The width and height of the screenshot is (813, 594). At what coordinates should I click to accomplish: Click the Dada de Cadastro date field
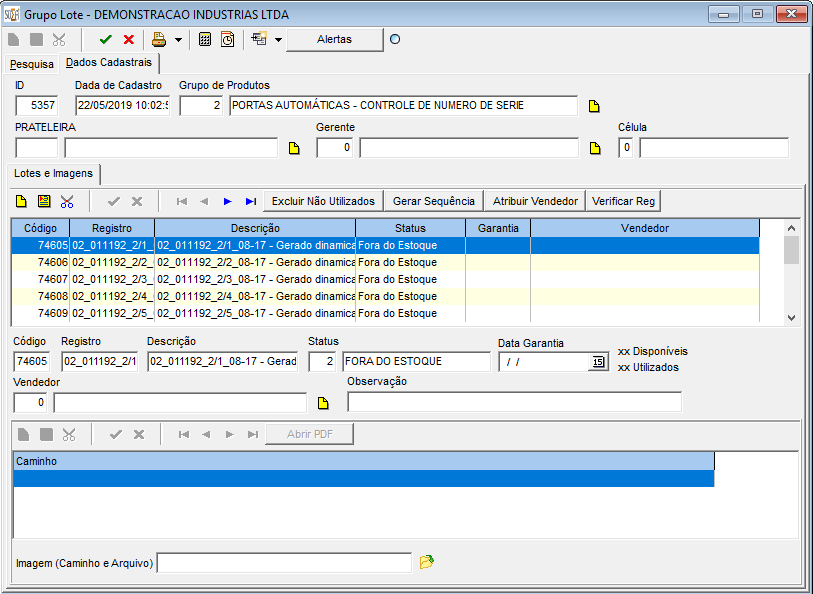pos(122,105)
